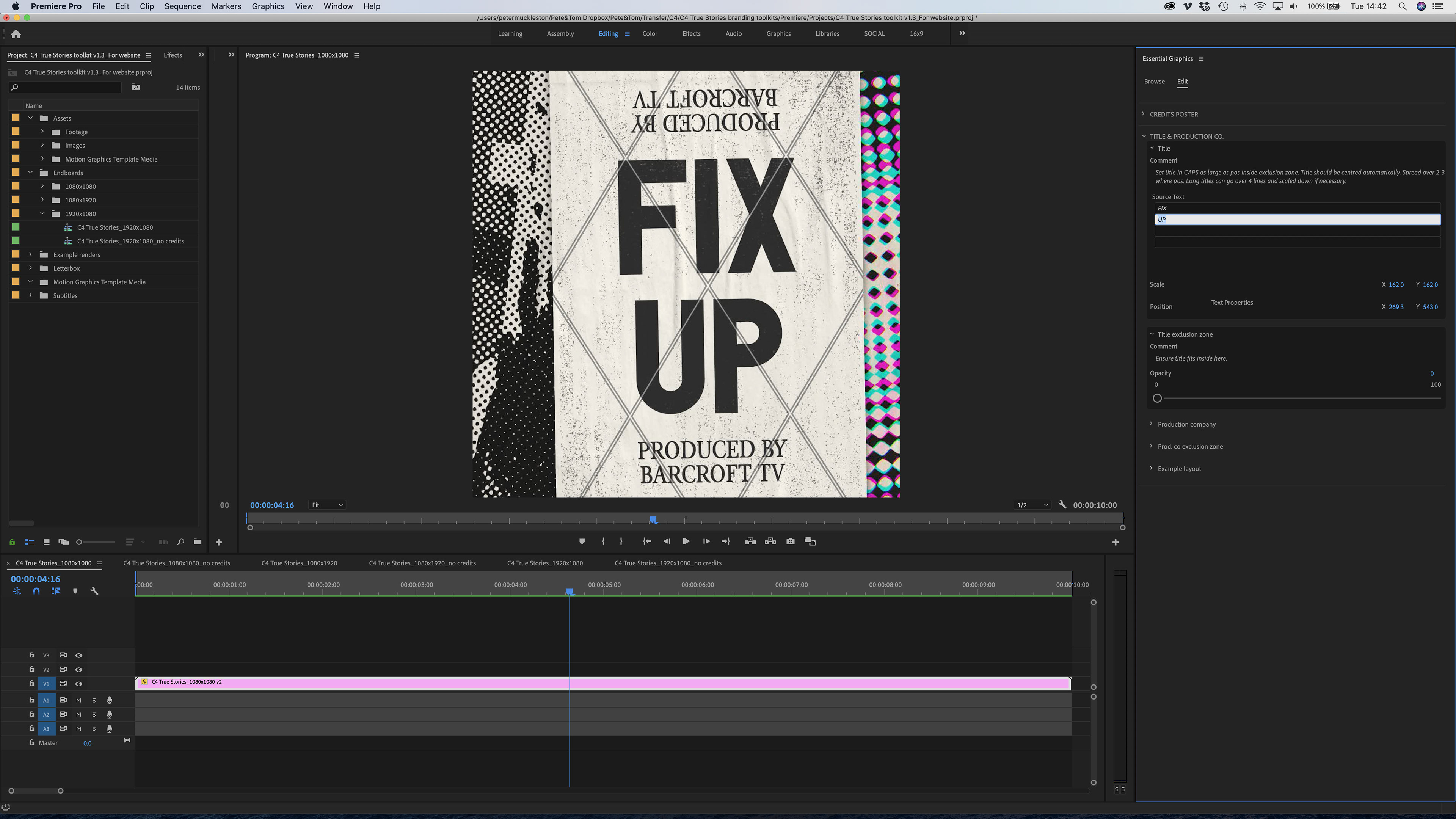Screen dimensions: 1456x819
Task: Solo track A2
Action: coord(94,714)
